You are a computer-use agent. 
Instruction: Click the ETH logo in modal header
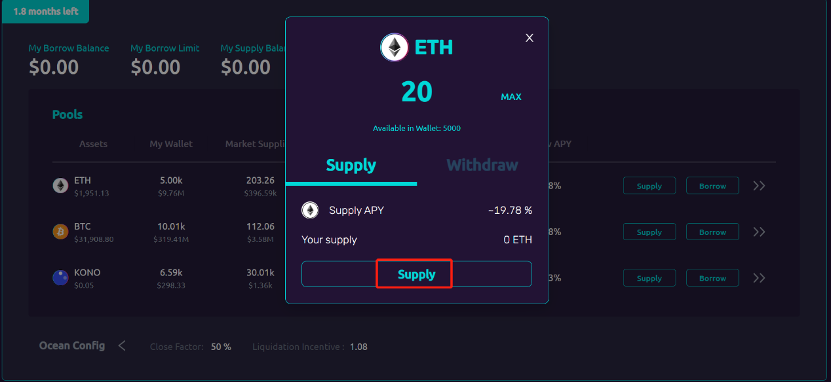pos(394,47)
